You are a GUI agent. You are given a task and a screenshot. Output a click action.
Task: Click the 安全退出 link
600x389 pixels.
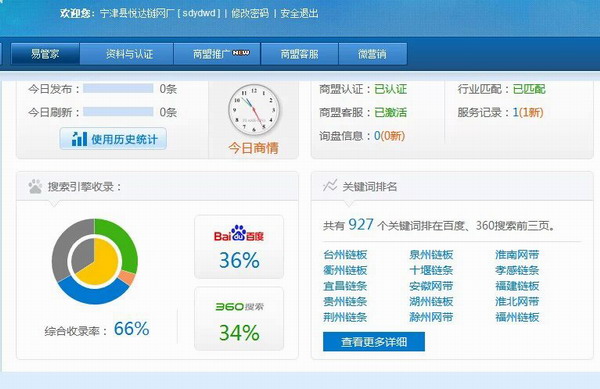tap(299, 13)
